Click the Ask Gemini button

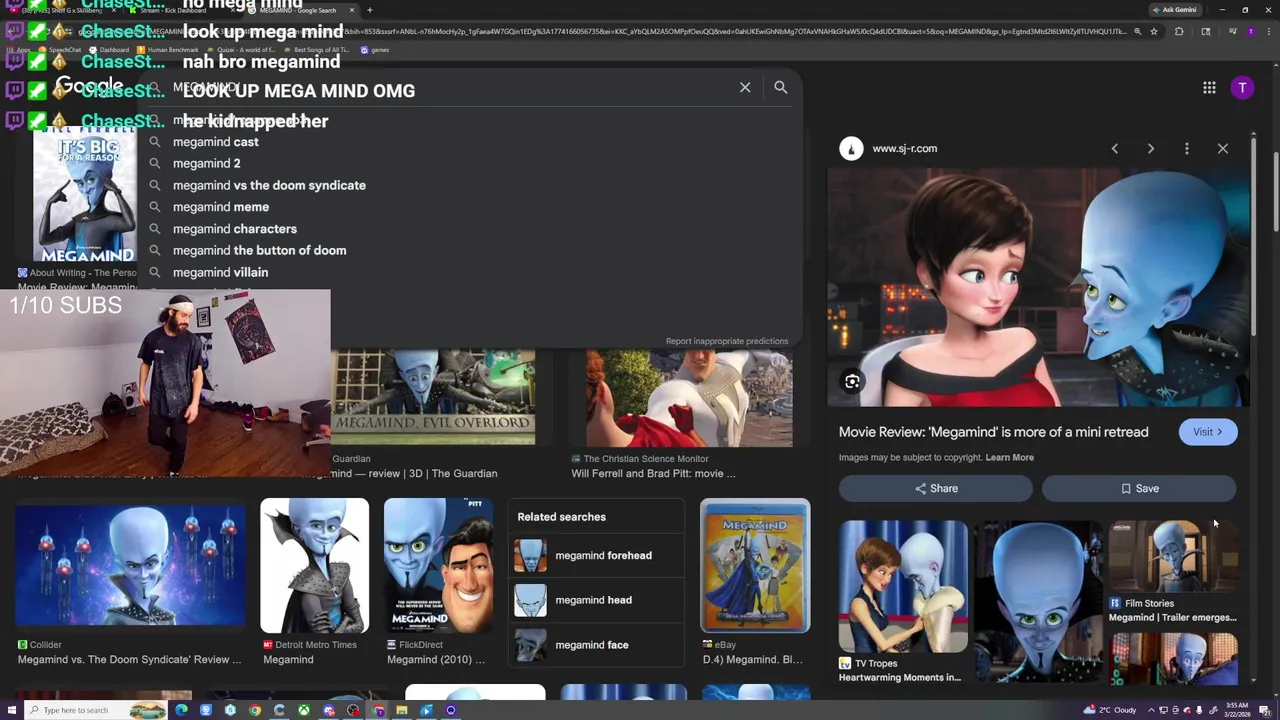pos(1174,10)
